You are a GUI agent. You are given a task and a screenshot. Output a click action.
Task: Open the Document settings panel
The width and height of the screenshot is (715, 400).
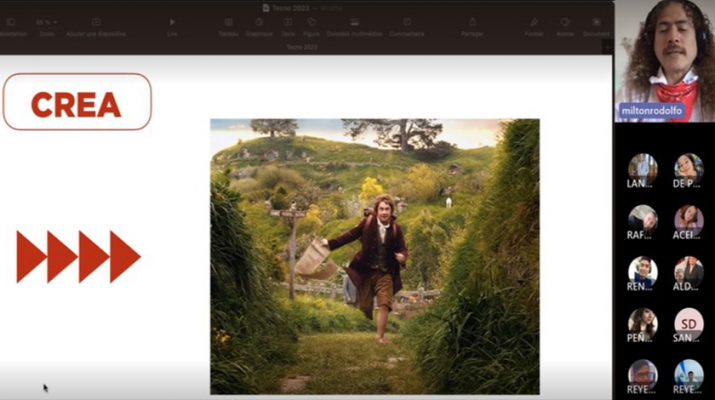(597, 23)
